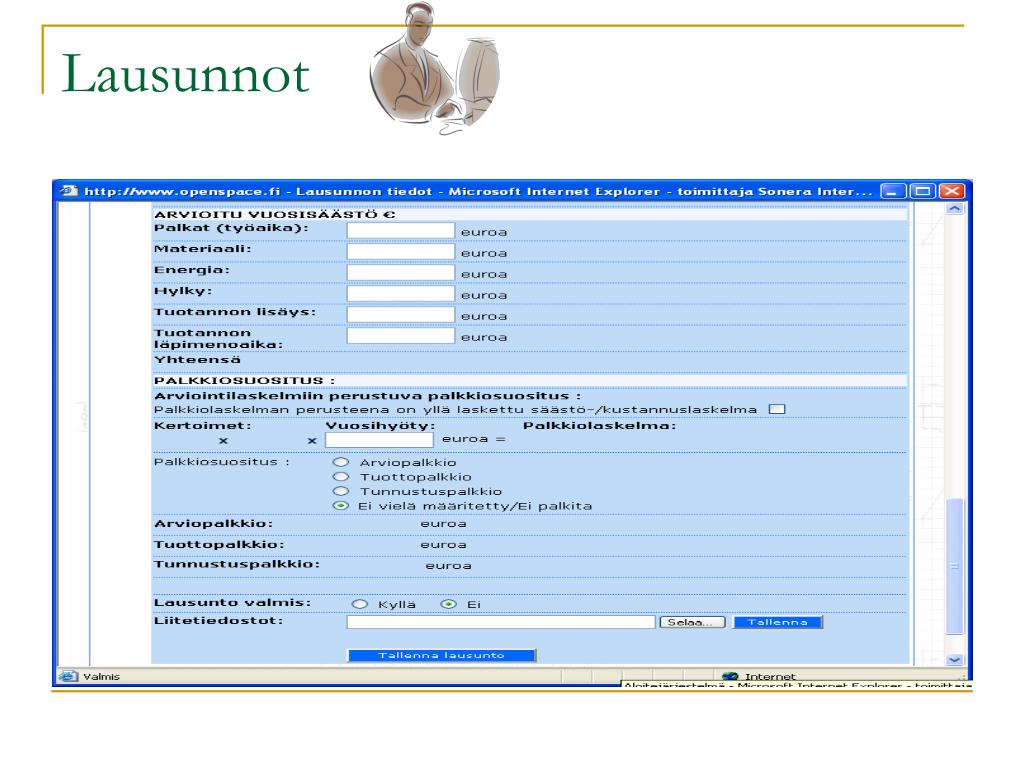
Task: Tick the säästö-/kustannuslaskelma checkbox
Action: (x=776, y=409)
